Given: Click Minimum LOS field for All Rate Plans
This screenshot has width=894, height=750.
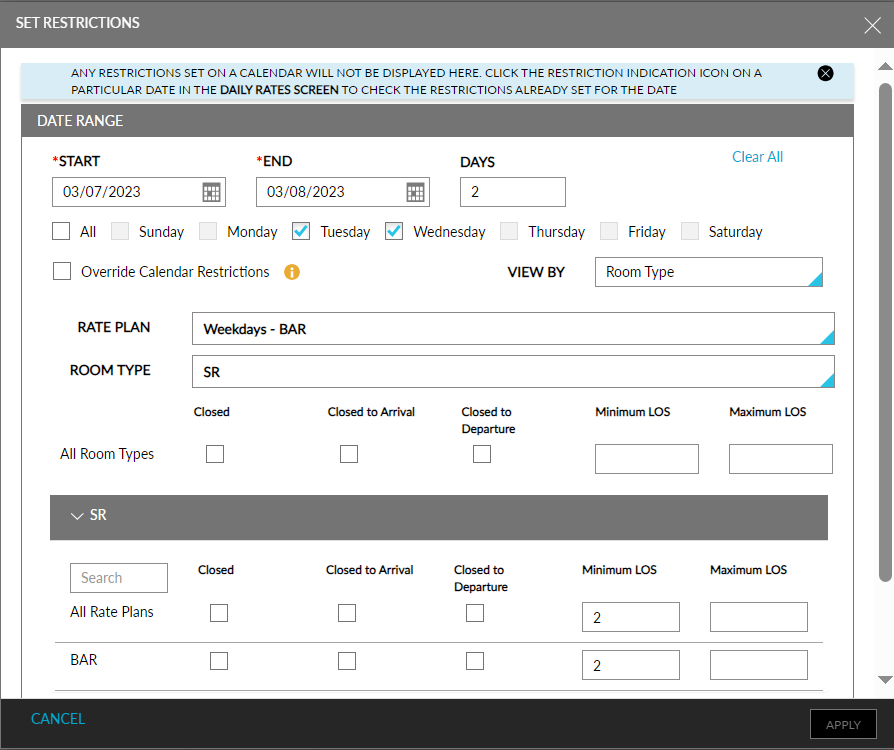Looking at the screenshot, I should tap(631, 617).
